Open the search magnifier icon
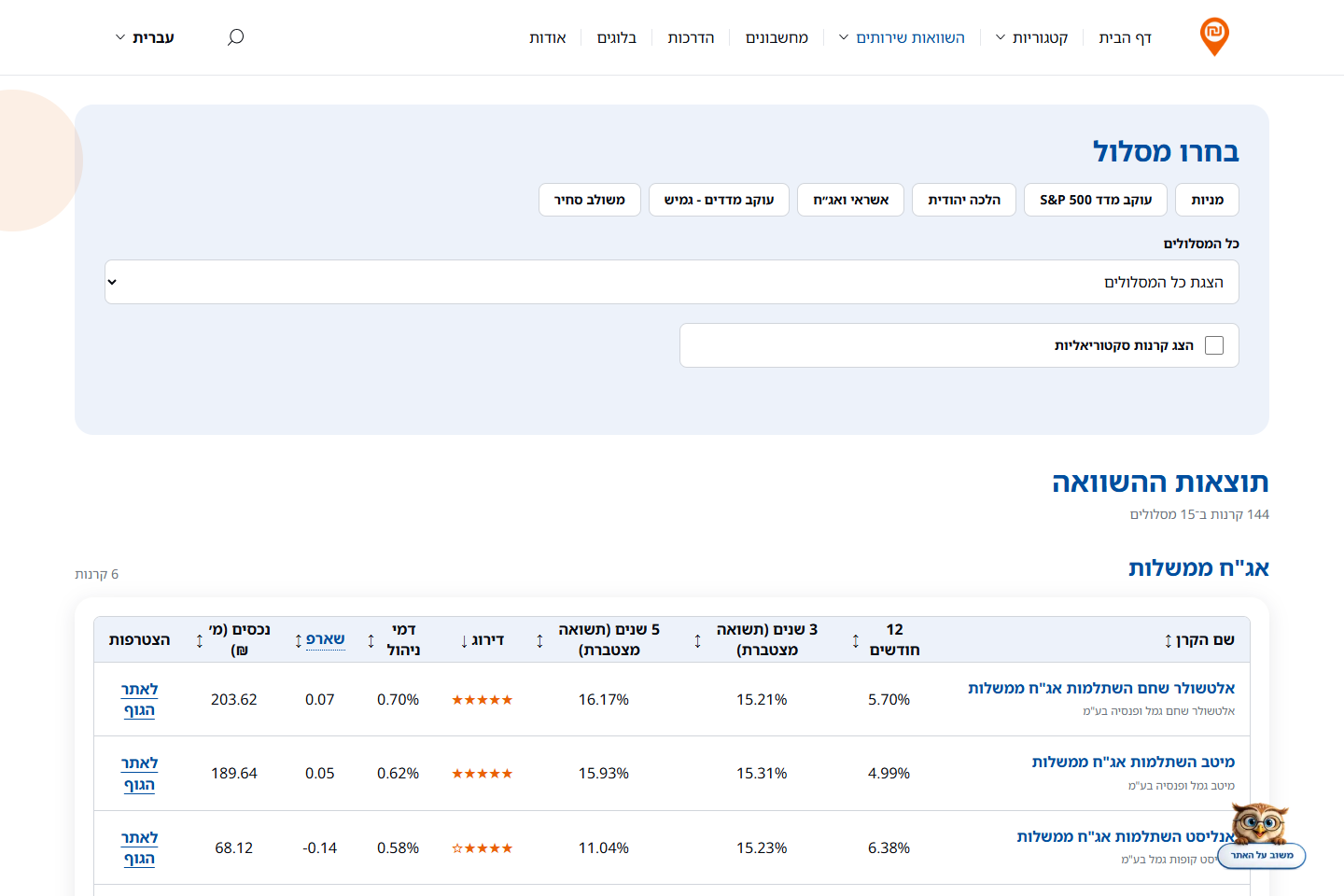This screenshot has width=1344, height=896. click(x=235, y=37)
